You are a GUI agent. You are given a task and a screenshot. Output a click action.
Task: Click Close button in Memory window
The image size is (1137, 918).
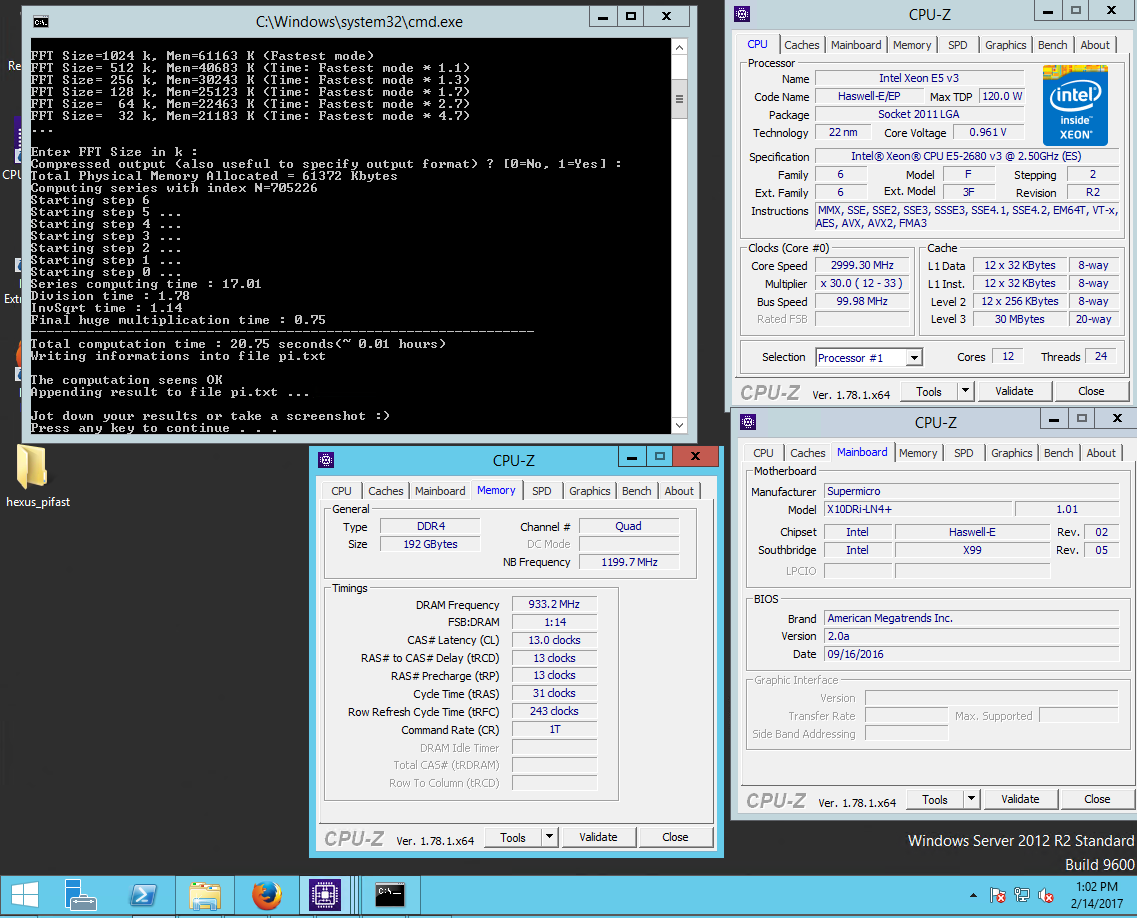(x=675, y=838)
